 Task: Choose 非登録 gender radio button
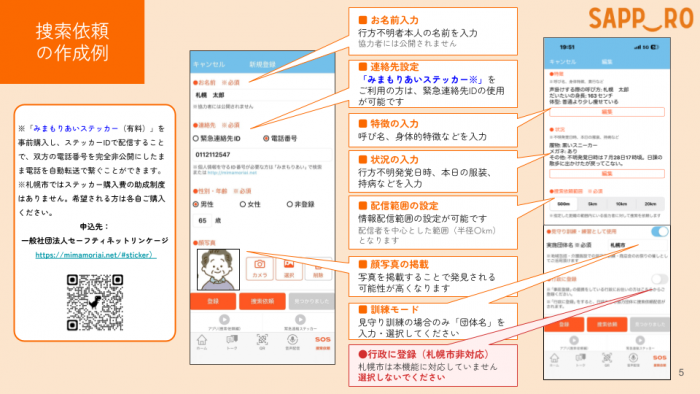290,204
